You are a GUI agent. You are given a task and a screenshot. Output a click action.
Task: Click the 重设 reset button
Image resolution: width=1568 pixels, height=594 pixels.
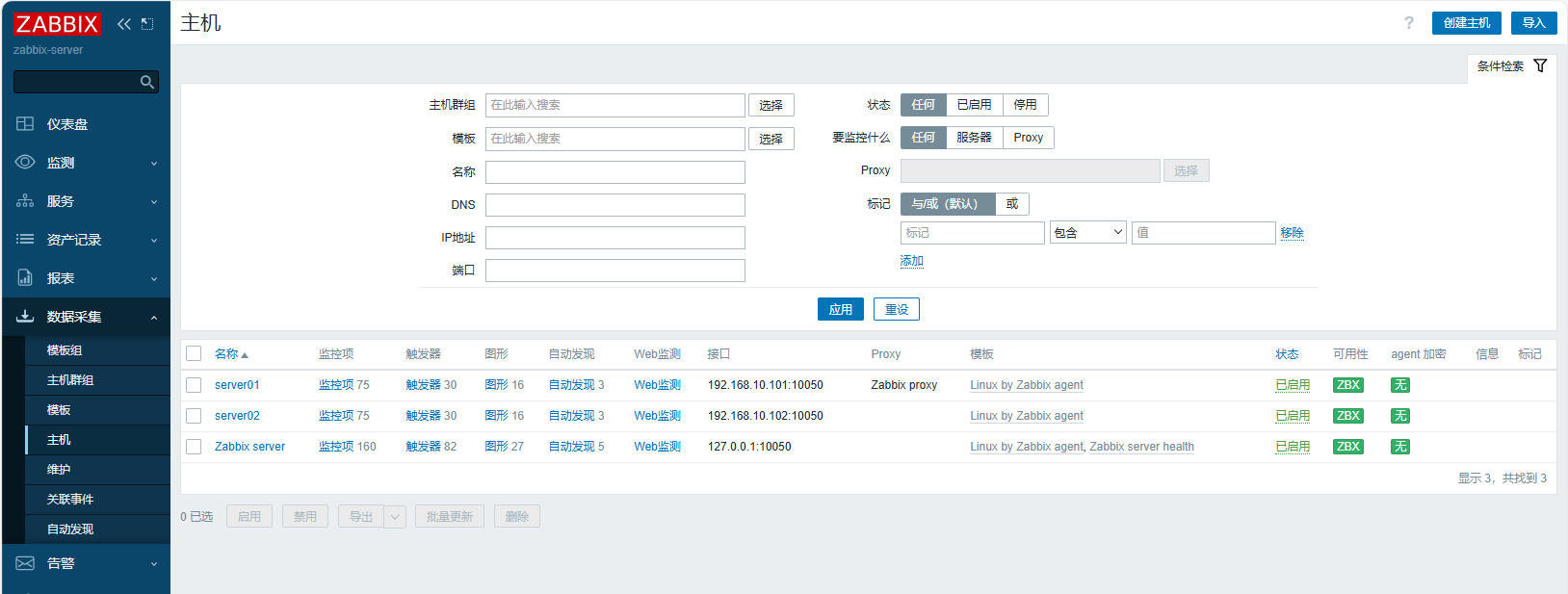(x=897, y=309)
